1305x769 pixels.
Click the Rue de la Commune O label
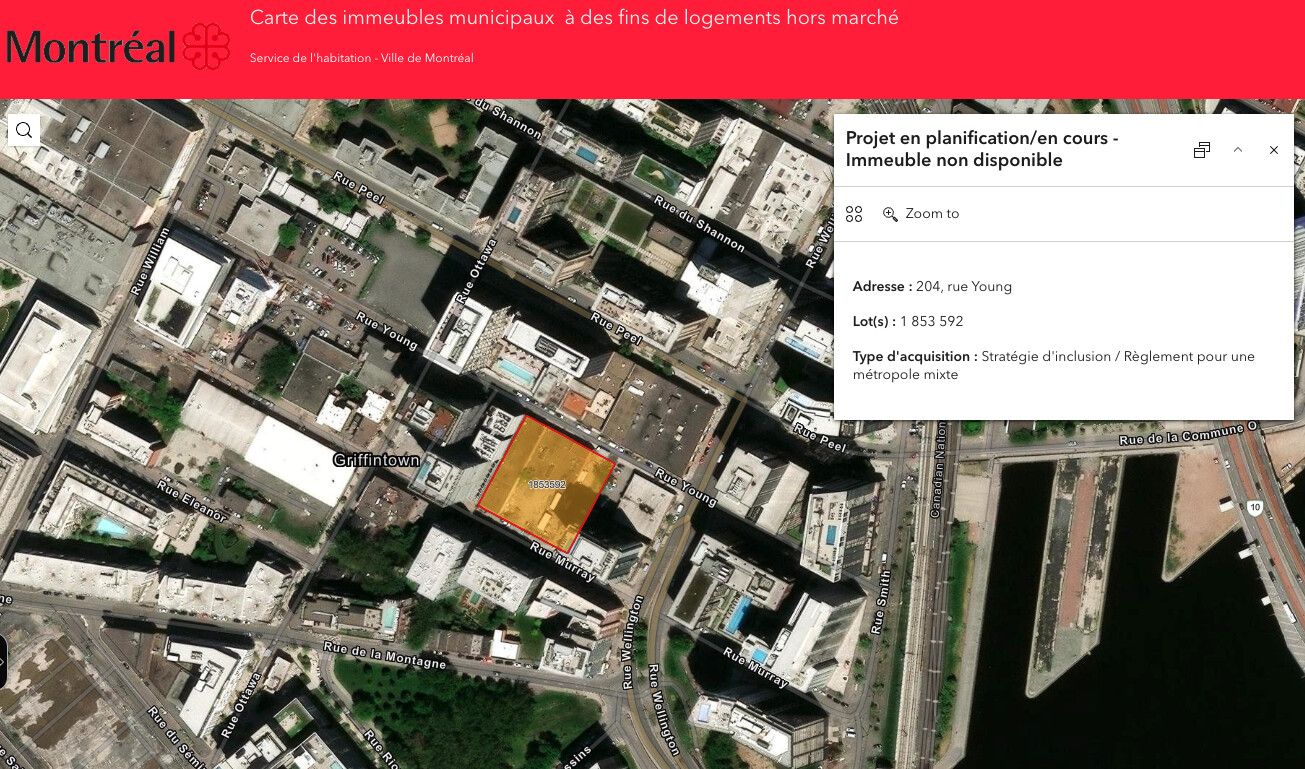tap(1188, 435)
